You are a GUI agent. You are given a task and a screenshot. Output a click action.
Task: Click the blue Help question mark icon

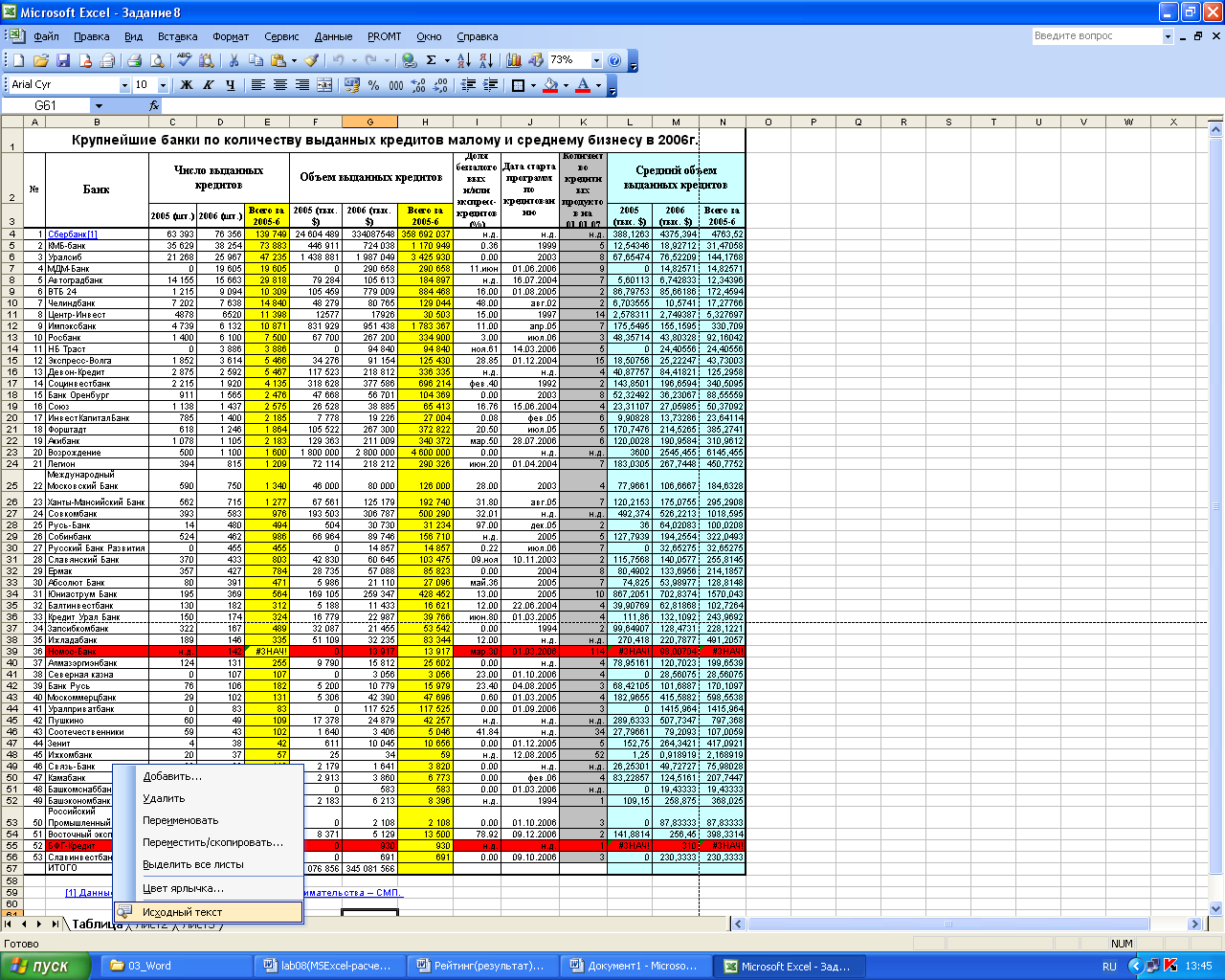point(614,60)
